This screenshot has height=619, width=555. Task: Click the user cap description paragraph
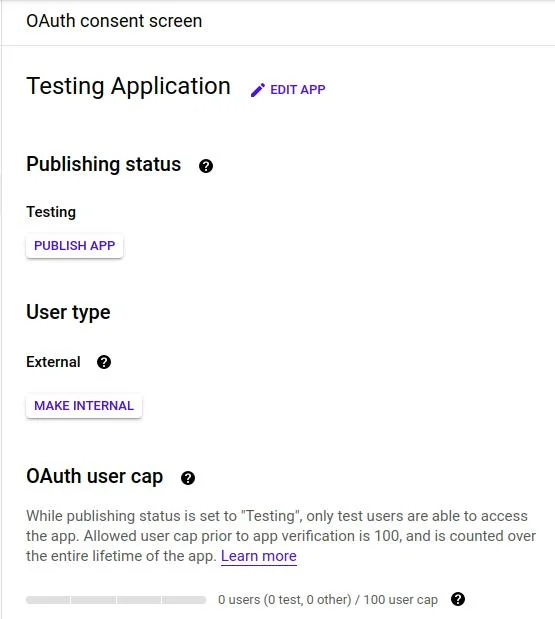pos(281,536)
